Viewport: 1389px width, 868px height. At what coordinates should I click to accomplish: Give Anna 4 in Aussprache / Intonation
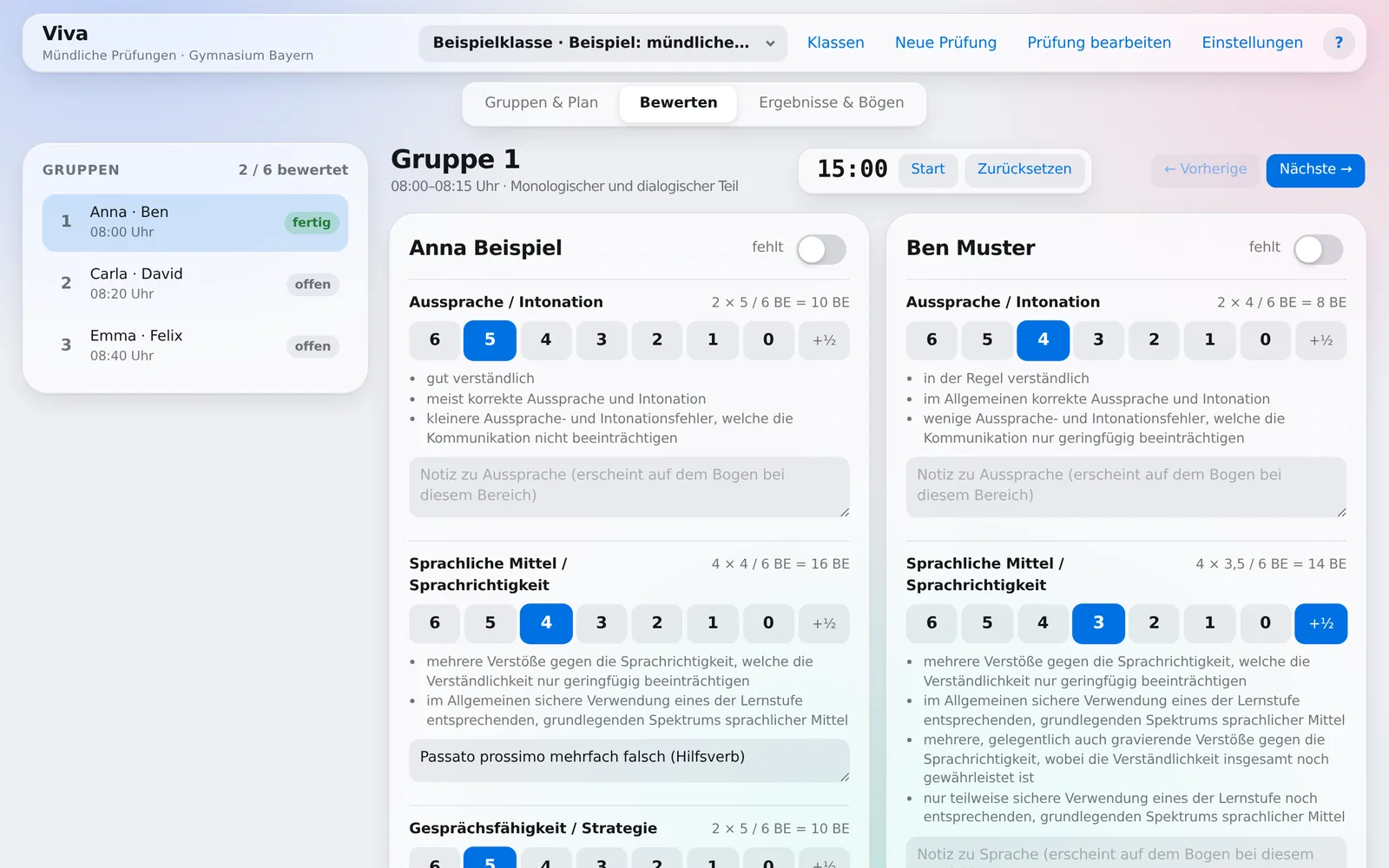[546, 340]
